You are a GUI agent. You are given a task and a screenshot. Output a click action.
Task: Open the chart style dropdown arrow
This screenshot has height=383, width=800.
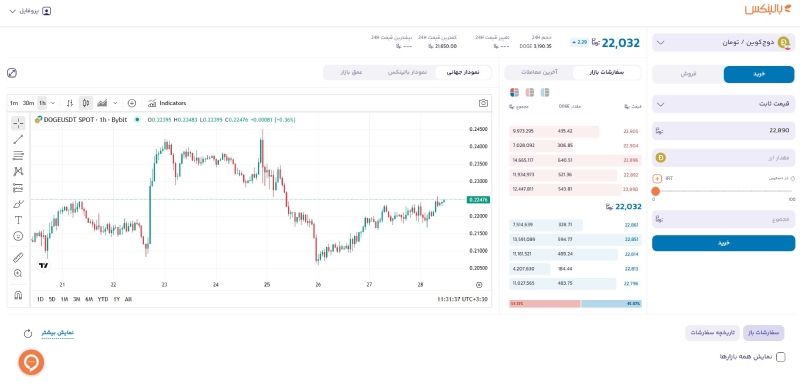click(115, 103)
